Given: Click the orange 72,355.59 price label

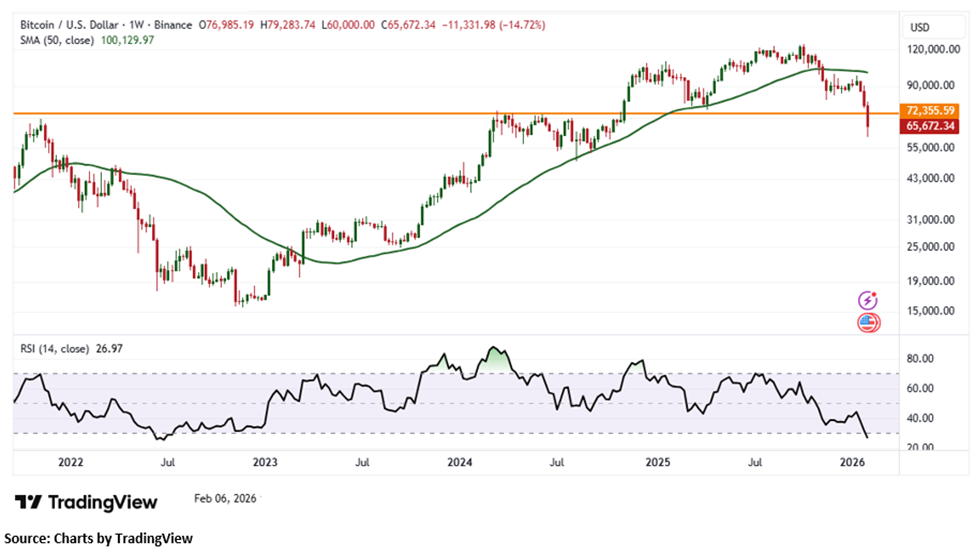Looking at the screenshot, I should pos(930,109).
